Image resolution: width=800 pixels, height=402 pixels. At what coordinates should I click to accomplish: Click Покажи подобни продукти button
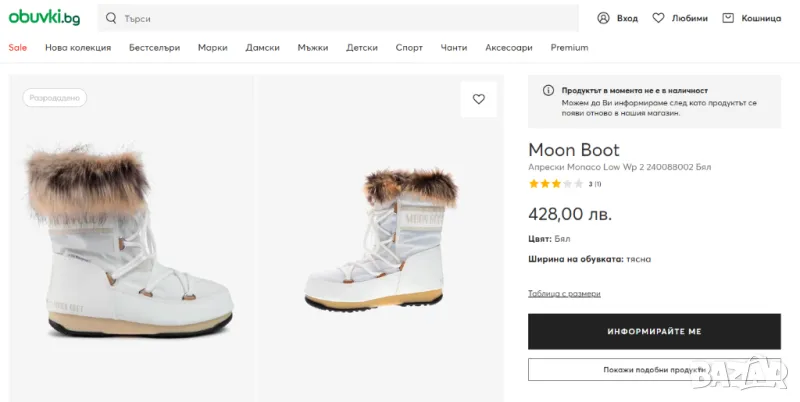654,369
